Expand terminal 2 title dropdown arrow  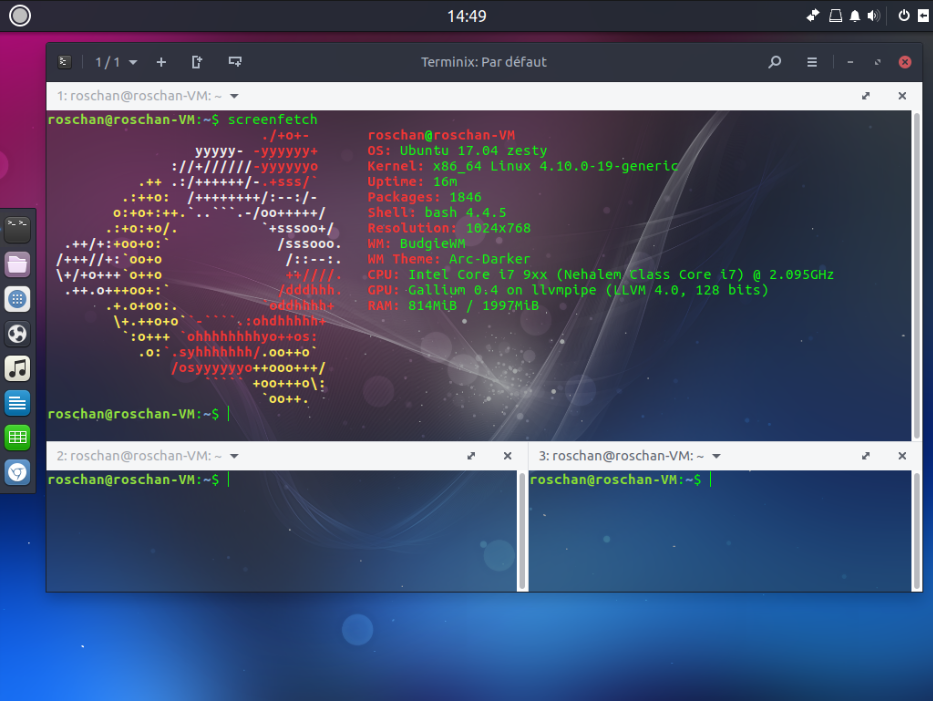click(234, 456)
